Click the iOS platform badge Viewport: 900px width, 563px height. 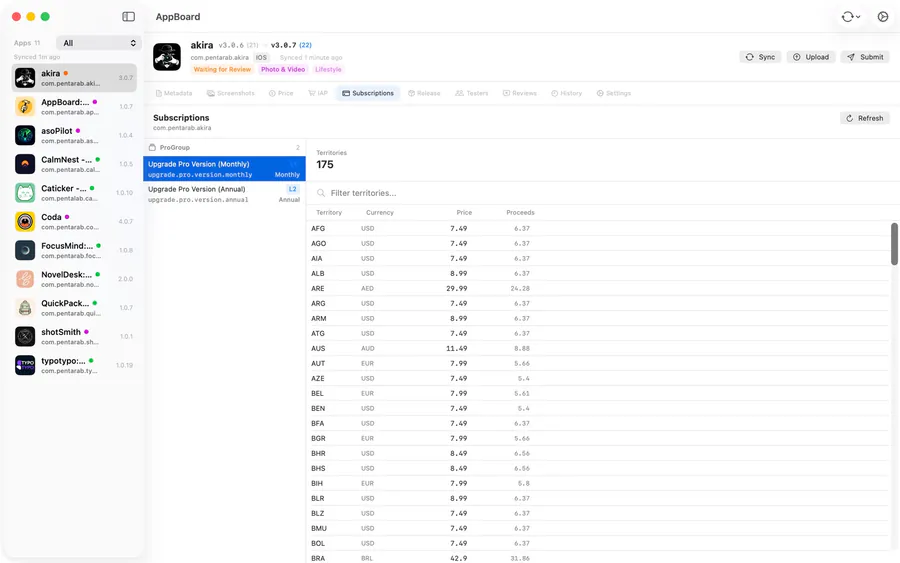click(x=261, y=57)
